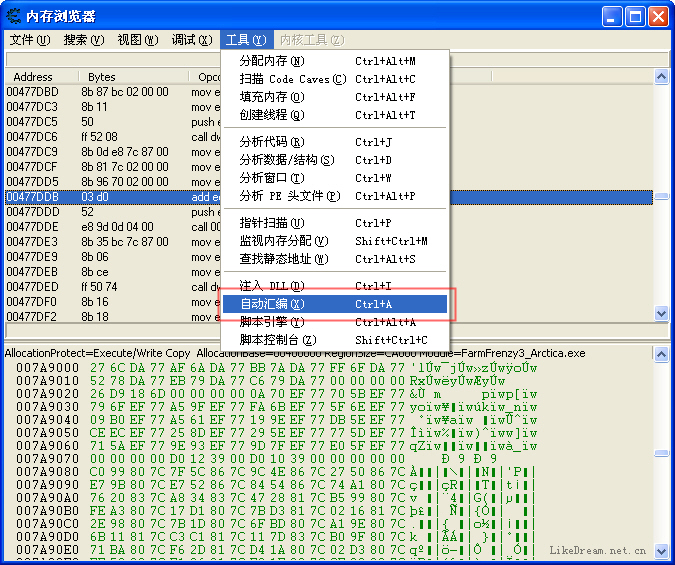Choose 创建线程 from the tools menu

[x=335, y=115]
